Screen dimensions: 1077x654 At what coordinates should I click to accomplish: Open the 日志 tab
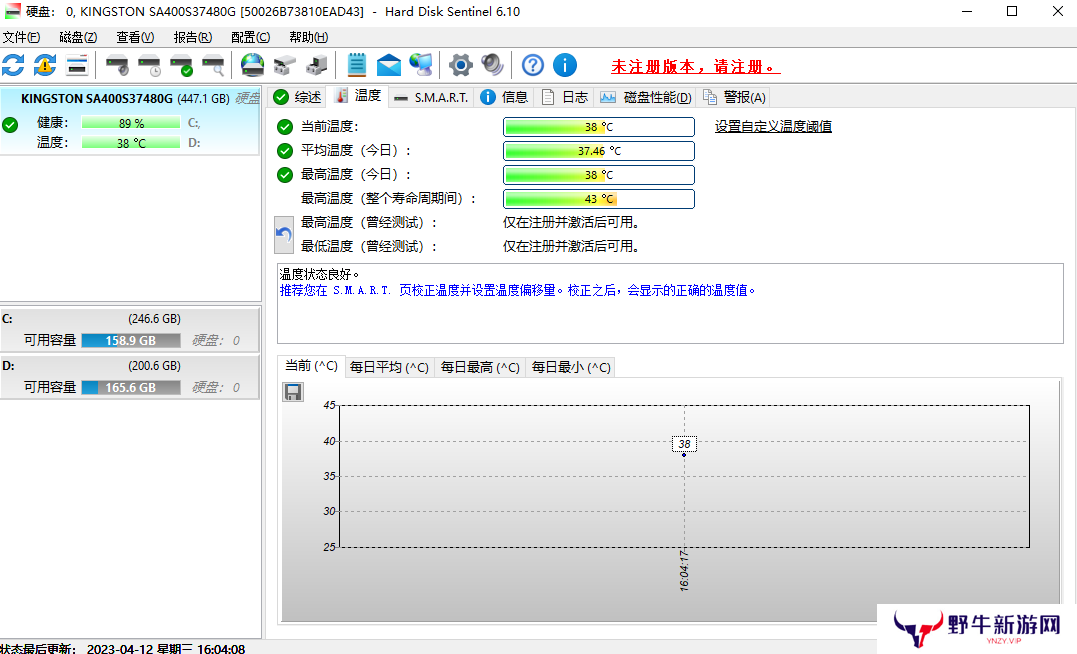(x=565, y=98)
